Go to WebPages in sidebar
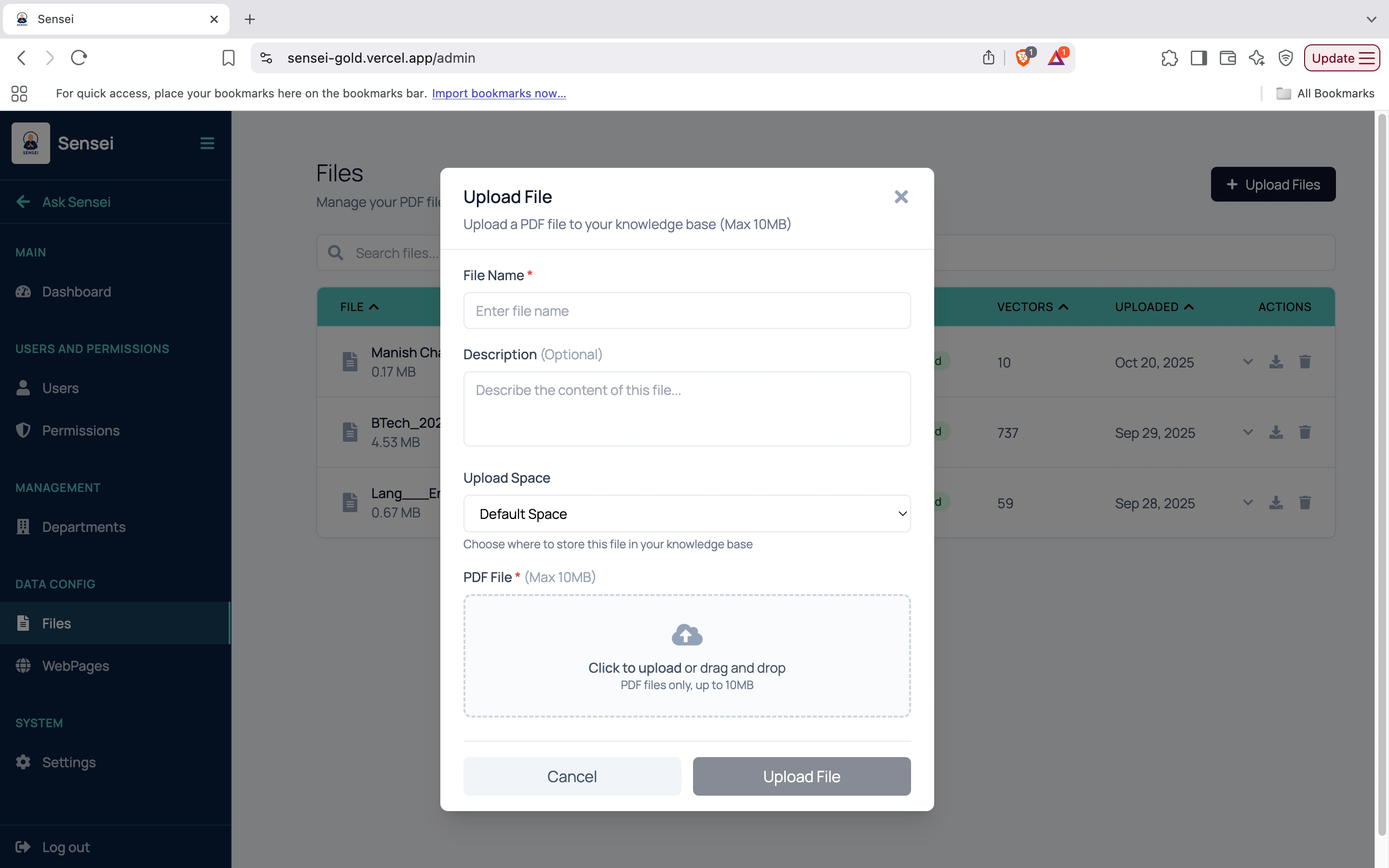Viewport: 1389px width, 868px height. click(x=75, y=666)
